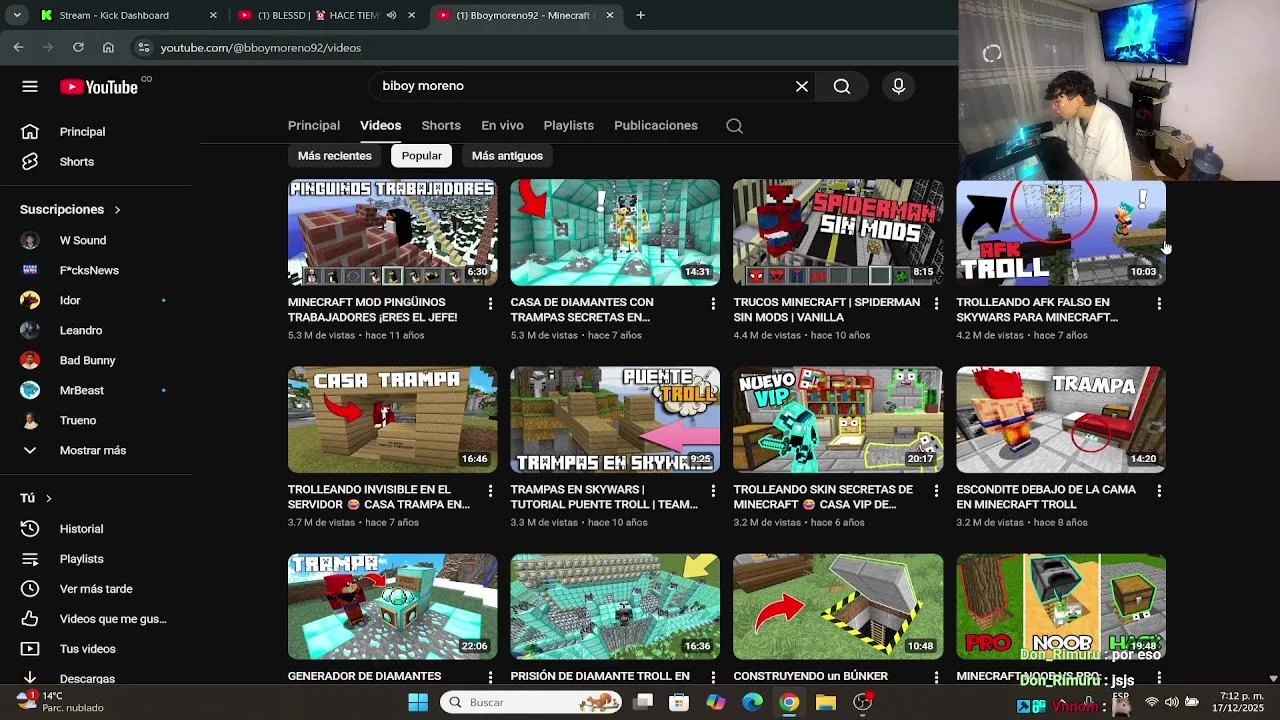Image resolution: width=1280 pixels, height=720 pixels.
Task: Open title link Trucos Minecraft Spiderman Sin Mods
Action: pyautogui.click(x=827, y=310)
